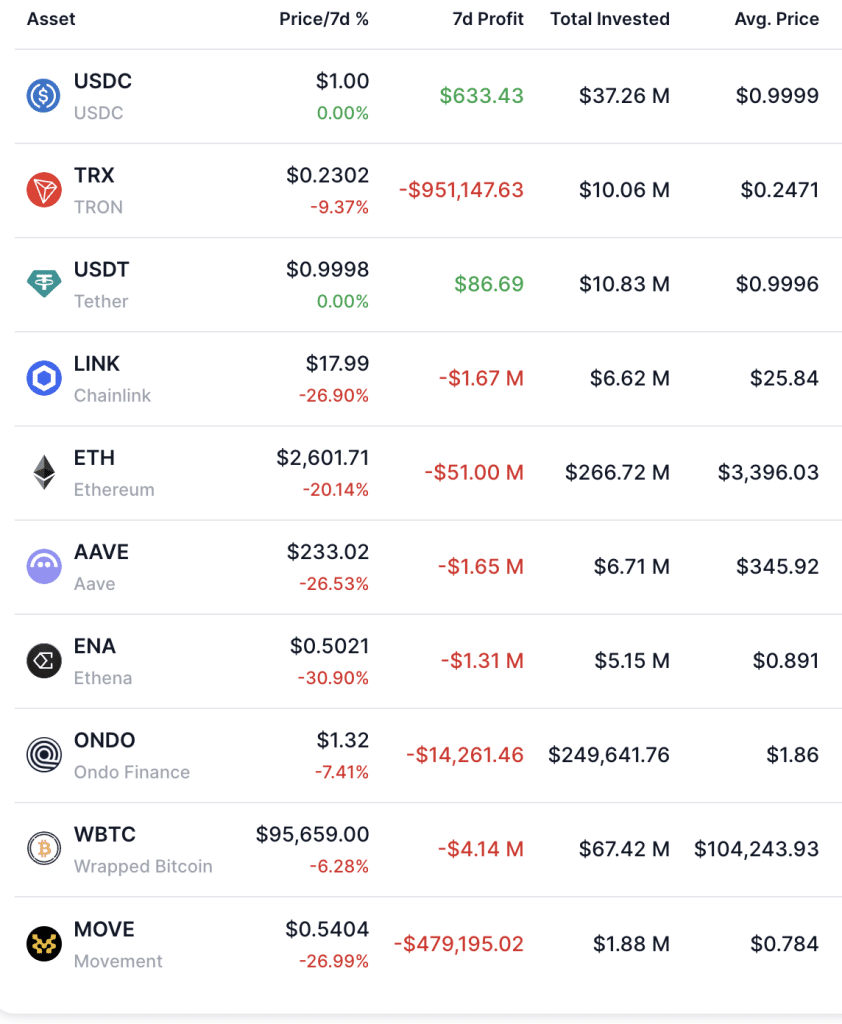
Task: Sort by 7d Profit column header
Action: click(x=488, y=19)
